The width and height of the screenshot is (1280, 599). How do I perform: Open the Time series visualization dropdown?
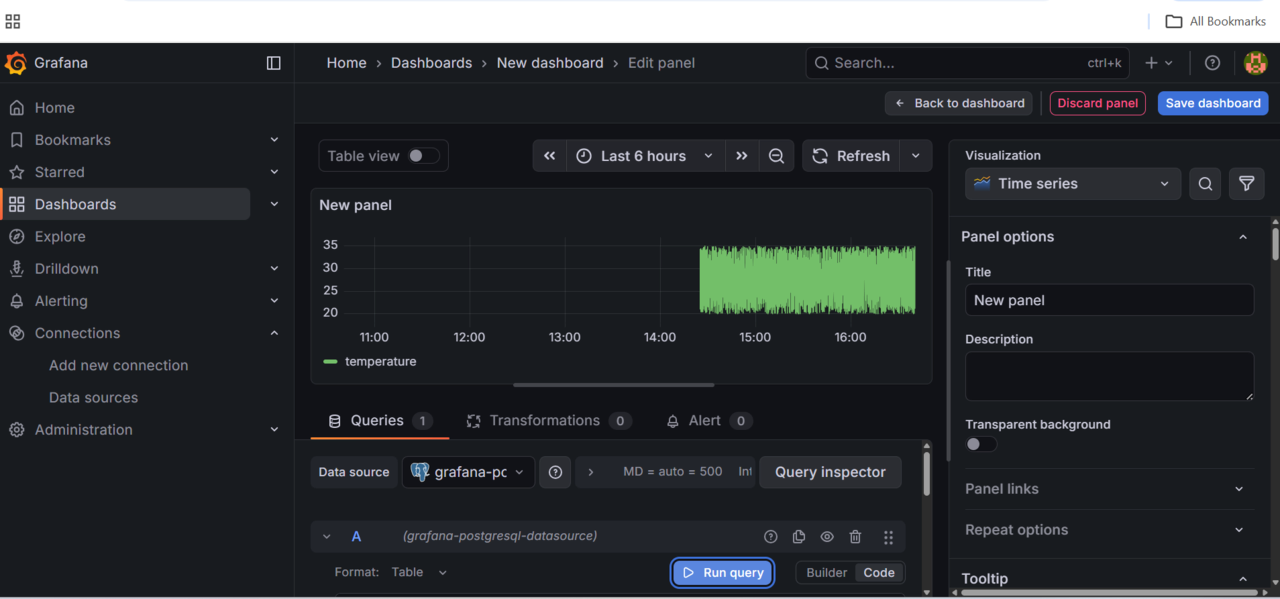click(x=1072, y=183)
